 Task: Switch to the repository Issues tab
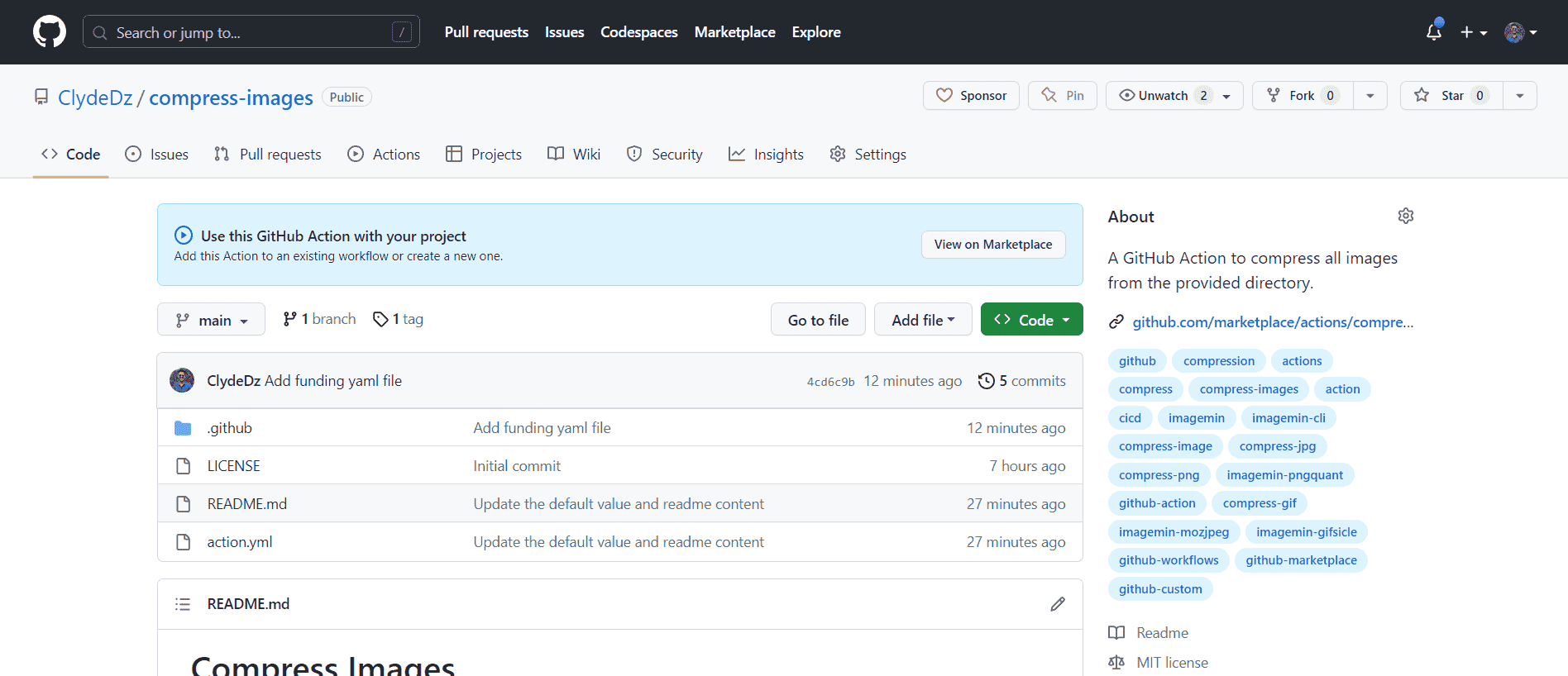pyautogui.click(x=156, y=155)
